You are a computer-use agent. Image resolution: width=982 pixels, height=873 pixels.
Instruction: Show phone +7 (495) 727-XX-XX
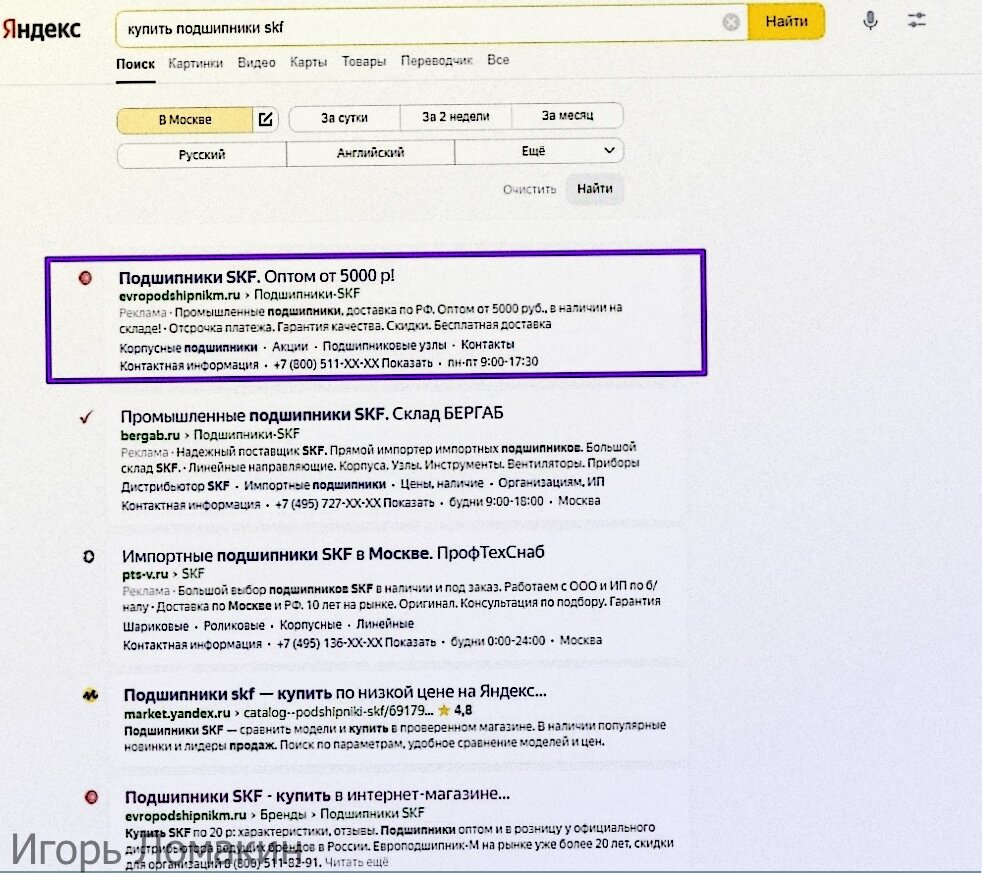tap(354, 504)
